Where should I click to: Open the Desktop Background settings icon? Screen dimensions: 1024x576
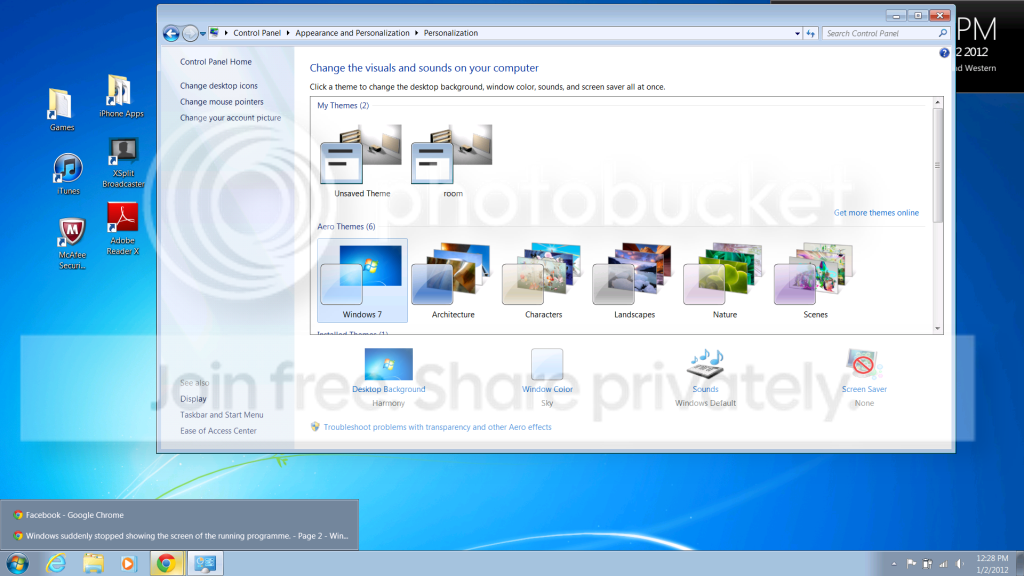click(x=389, y=364)
